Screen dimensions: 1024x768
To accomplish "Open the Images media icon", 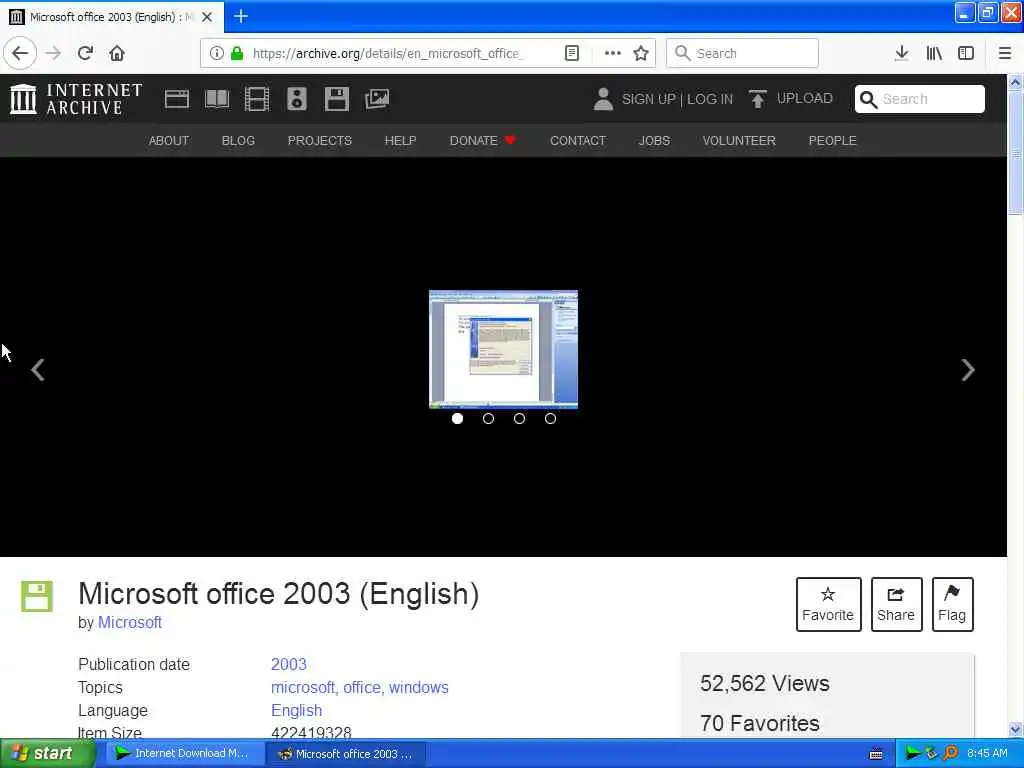I will click(377, 99).
